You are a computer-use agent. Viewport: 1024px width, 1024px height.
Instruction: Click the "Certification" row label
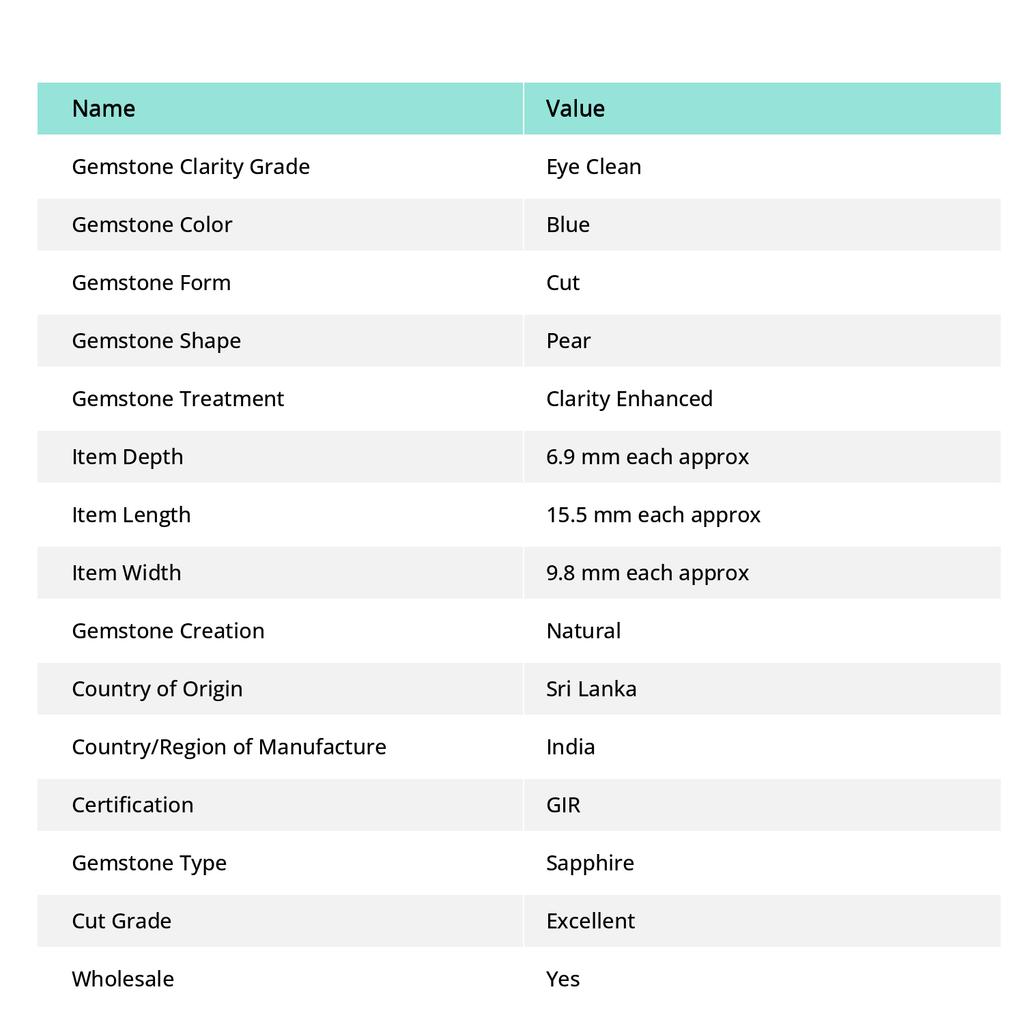tap(132, 805)
